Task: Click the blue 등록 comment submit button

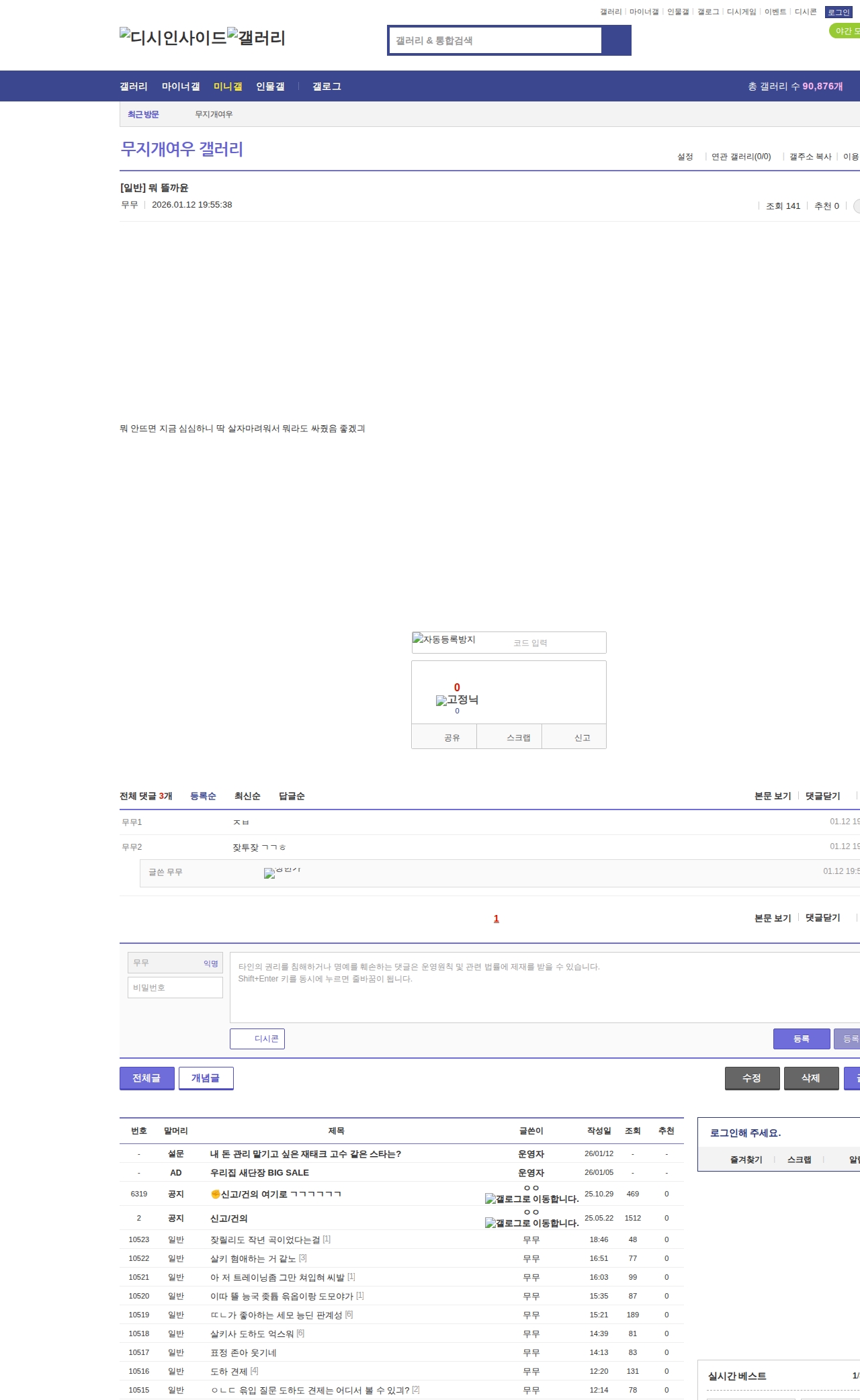Action: pyautogui.click(x=802, y=1039)
